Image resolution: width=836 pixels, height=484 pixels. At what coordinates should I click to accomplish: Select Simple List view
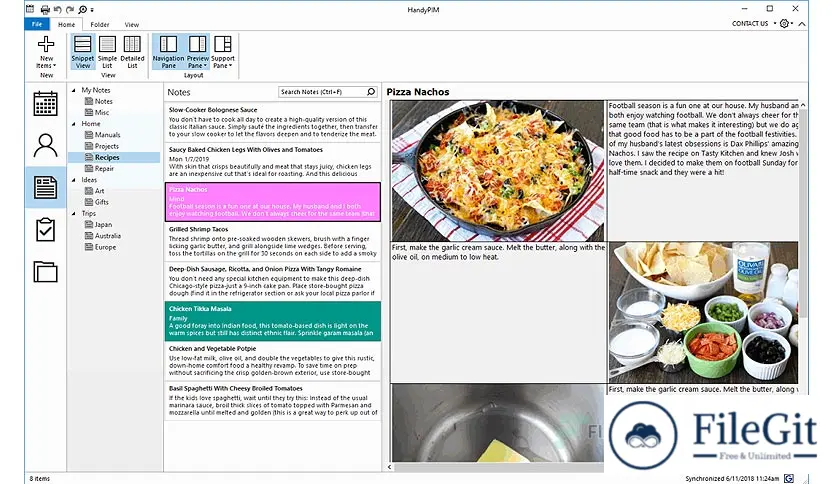pos(107,52)
